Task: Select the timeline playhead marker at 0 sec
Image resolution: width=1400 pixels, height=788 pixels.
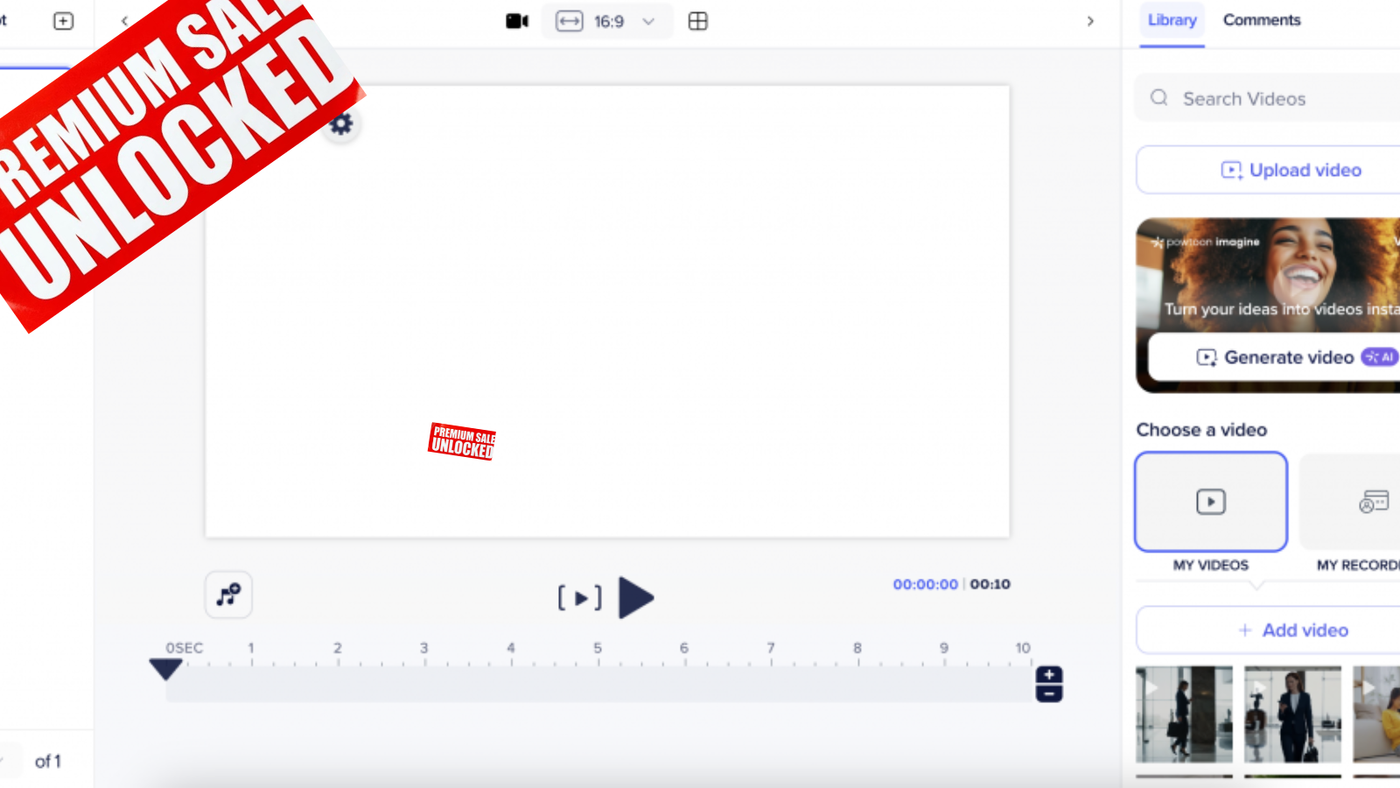Action: click(166, 669)
